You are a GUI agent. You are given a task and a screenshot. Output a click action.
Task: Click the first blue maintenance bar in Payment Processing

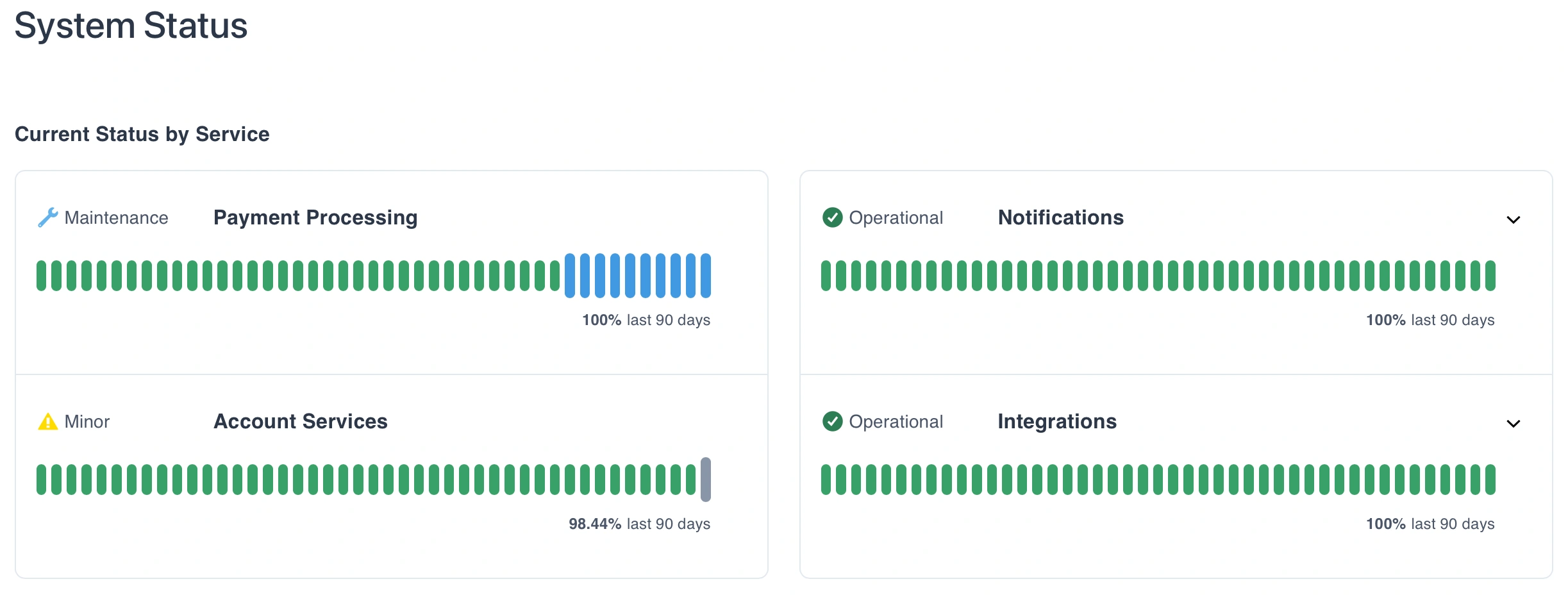570,276
